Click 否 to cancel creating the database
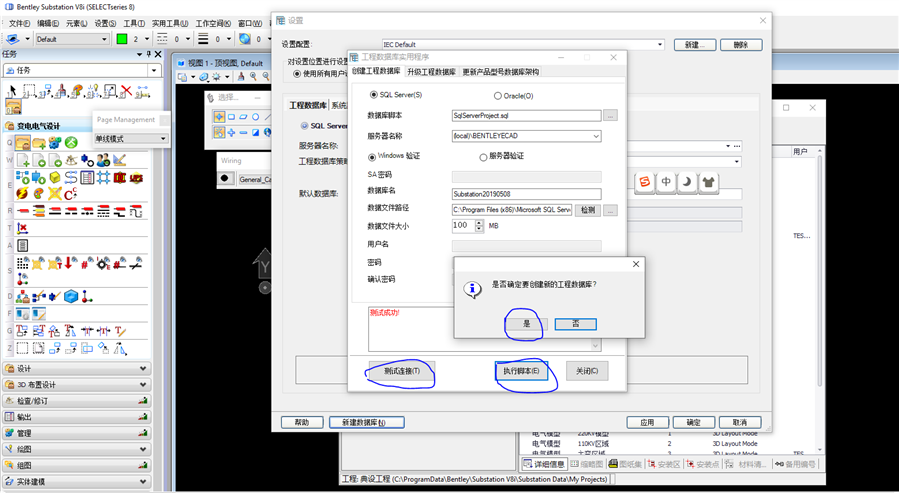899x493 pixels. (x=576, y=324)
